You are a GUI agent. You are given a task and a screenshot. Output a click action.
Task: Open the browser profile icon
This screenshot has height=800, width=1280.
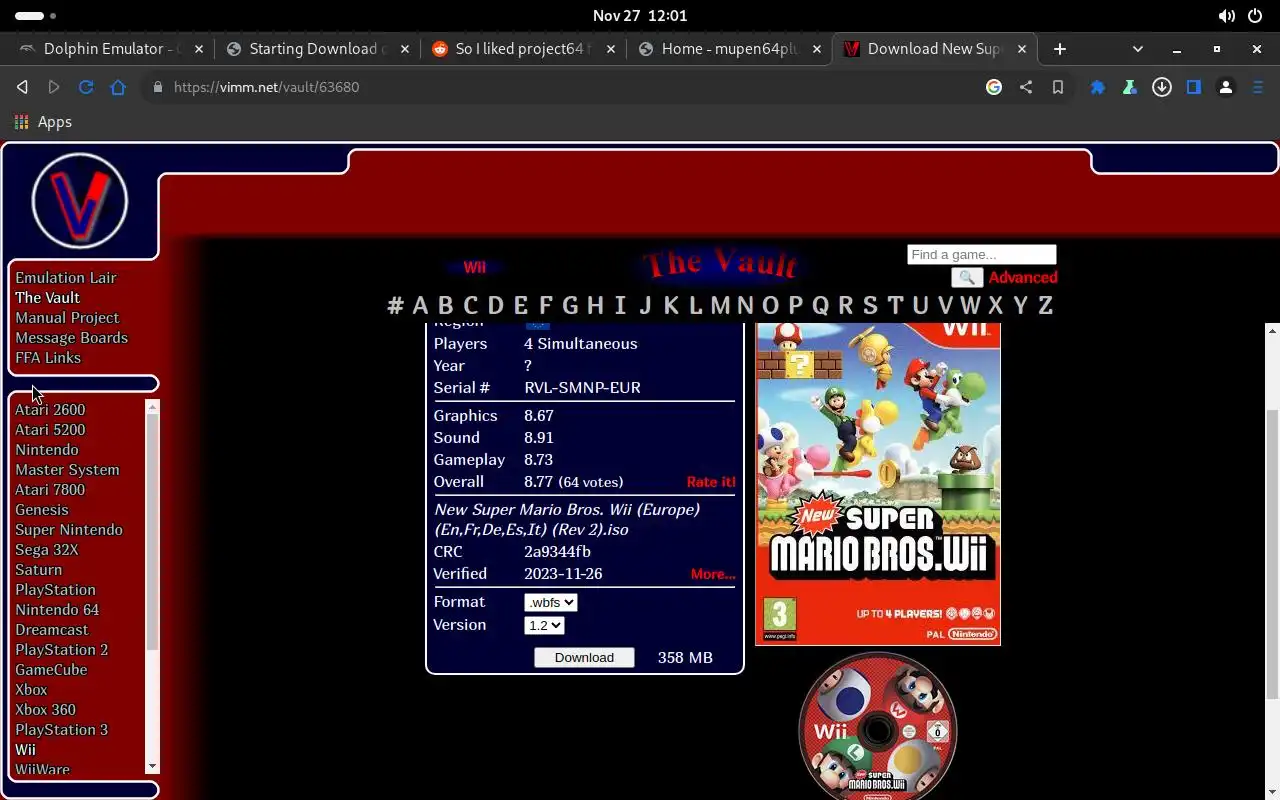pyautogui.click(x=1226, y=87)
